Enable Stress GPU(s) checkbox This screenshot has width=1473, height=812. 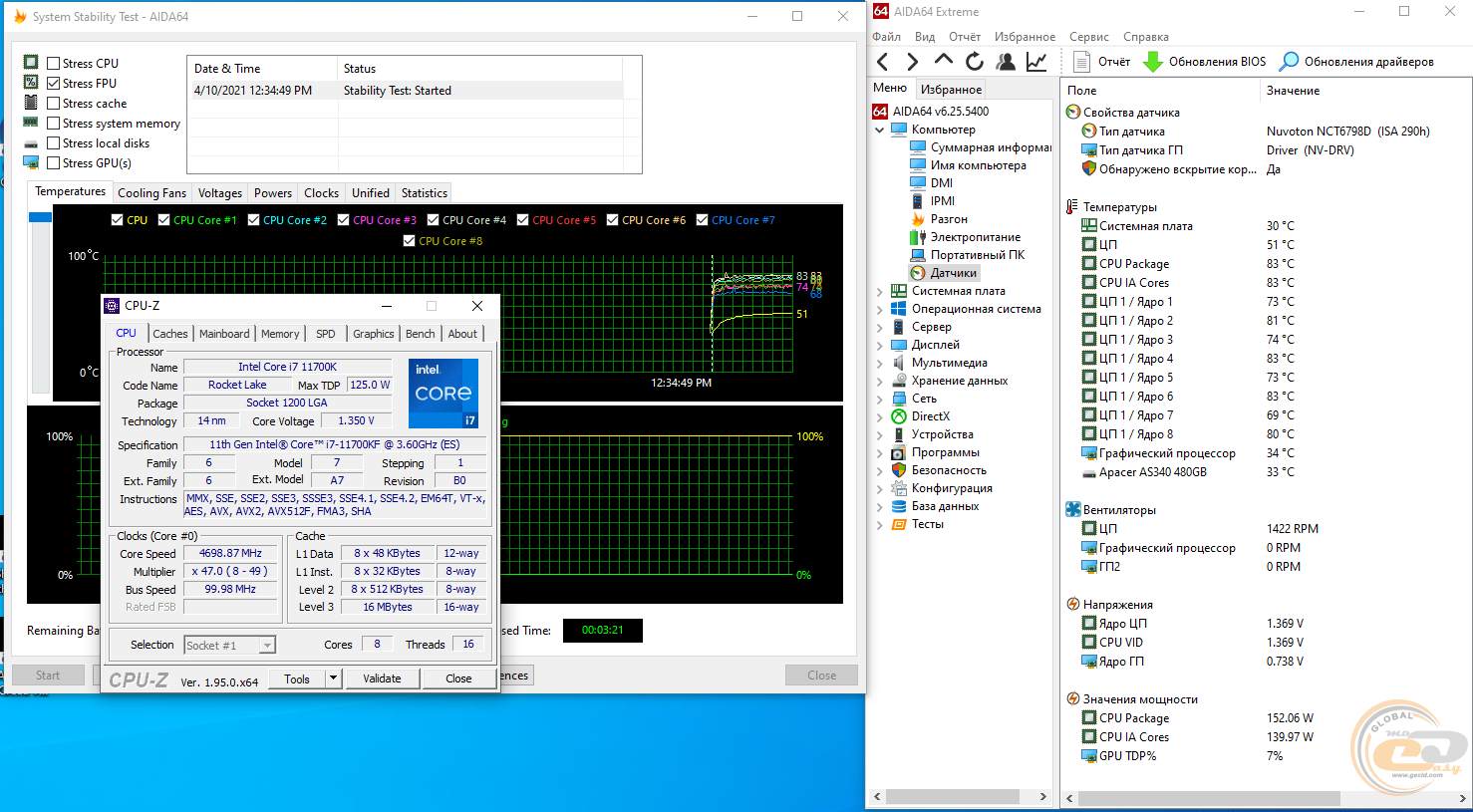[54, 163]
